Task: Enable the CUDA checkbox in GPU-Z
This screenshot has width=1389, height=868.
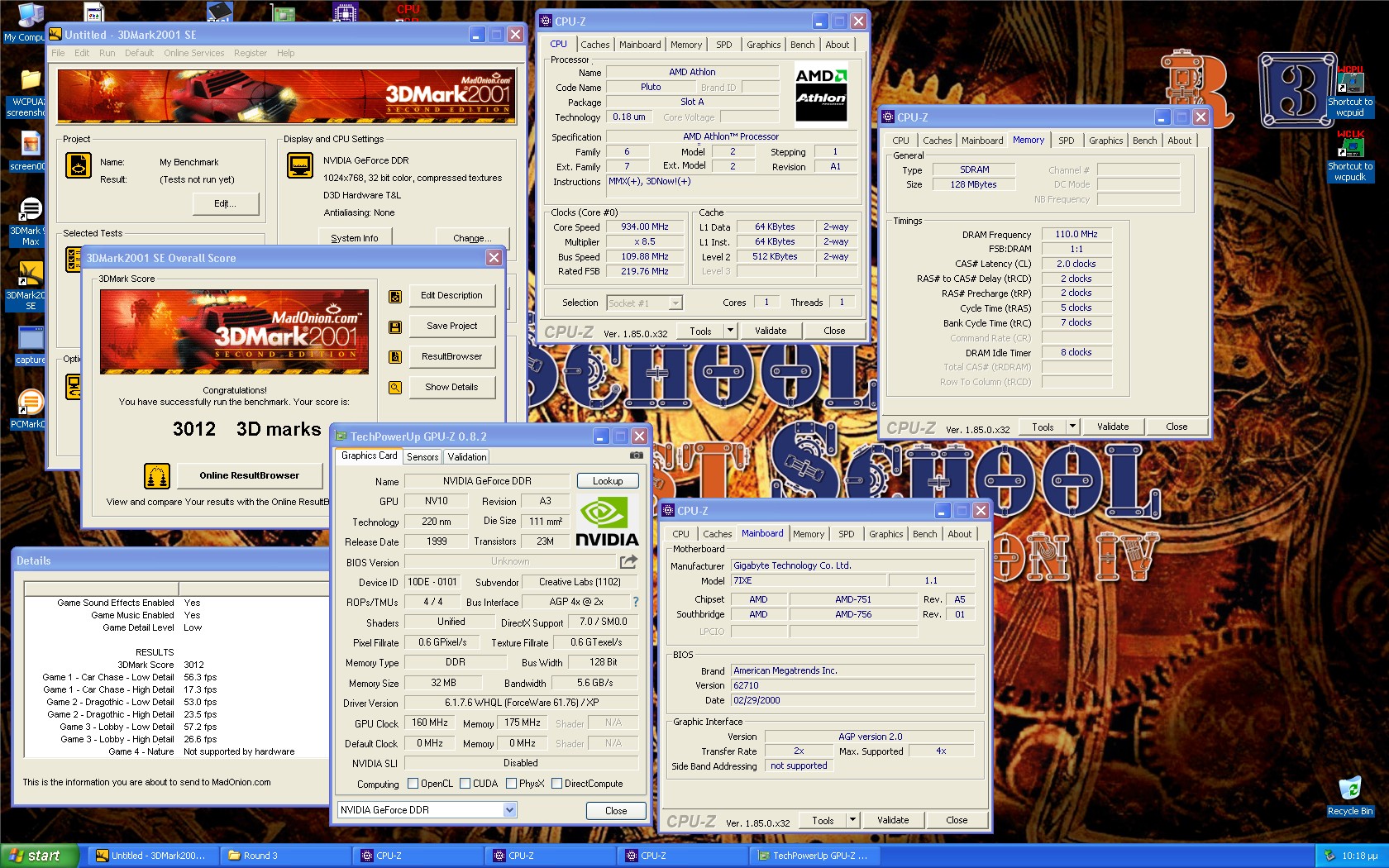Action: click(x=465, y=784)
